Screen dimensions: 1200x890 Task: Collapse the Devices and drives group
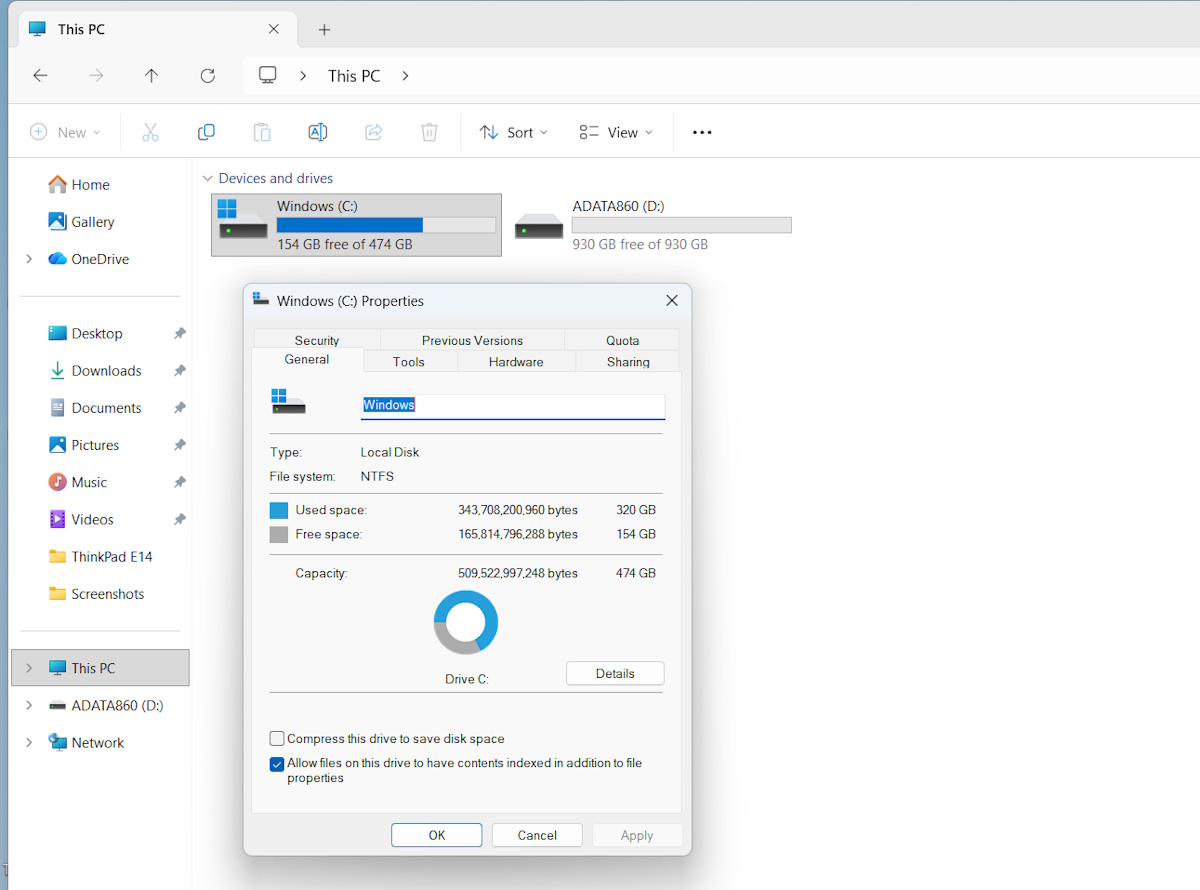pos(208,178)
